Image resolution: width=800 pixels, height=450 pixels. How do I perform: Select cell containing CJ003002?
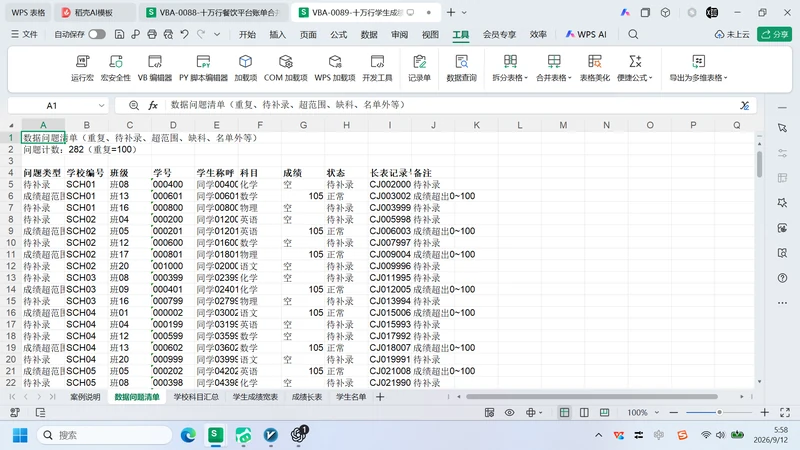pyautogui.click(x=390, y=196)
